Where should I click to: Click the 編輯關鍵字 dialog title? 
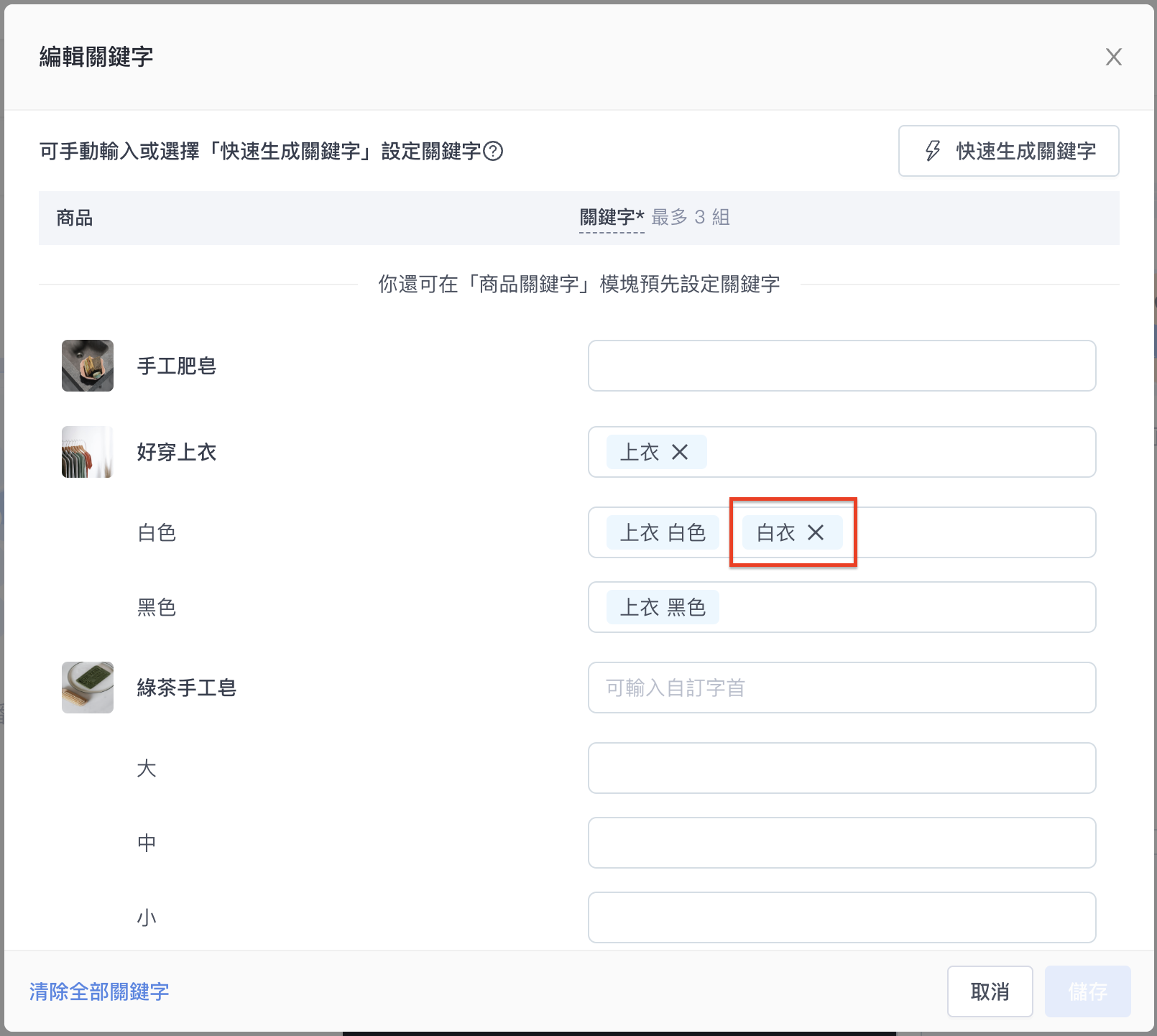(x=96, y=57)
